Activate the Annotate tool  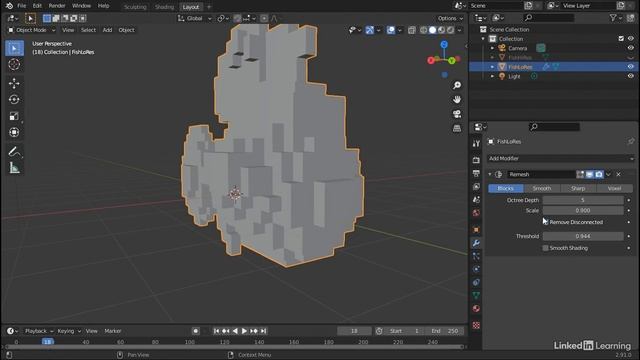(x=14, y=151)
